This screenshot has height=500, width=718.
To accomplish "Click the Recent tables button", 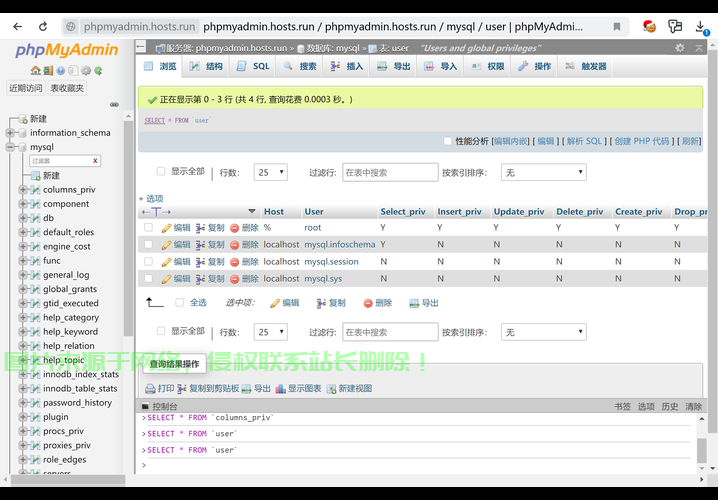I will point(26,88).
